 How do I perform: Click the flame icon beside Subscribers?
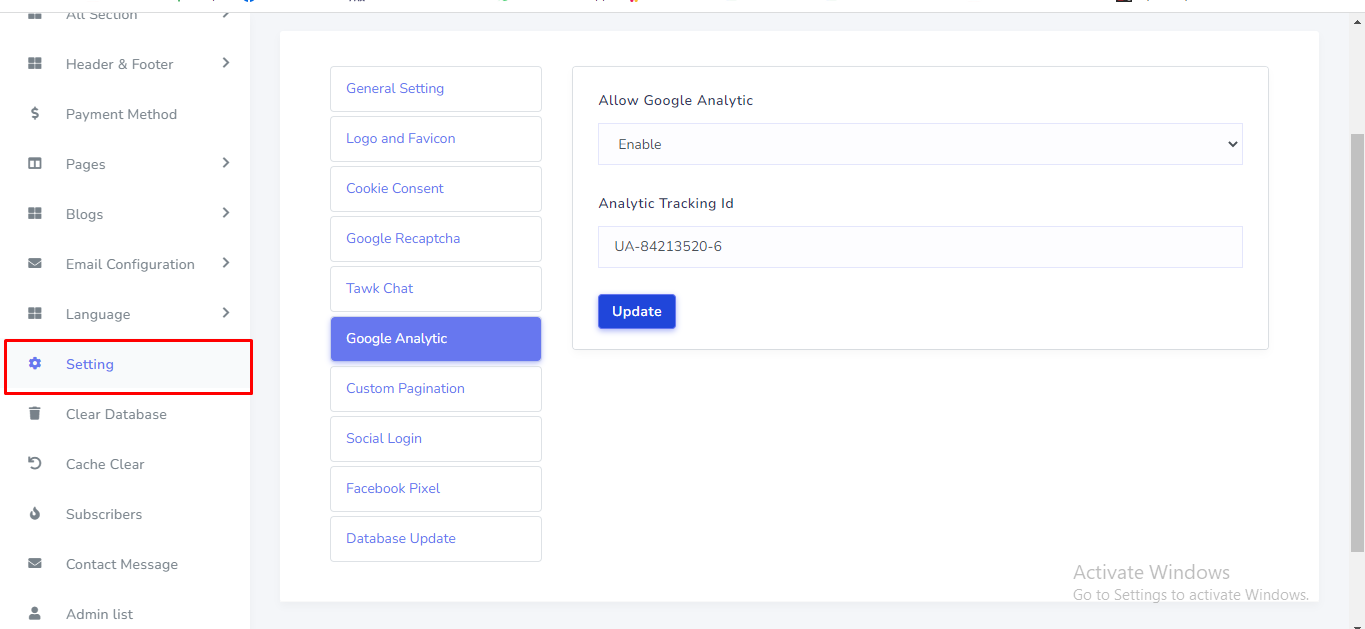coord(35,514)
